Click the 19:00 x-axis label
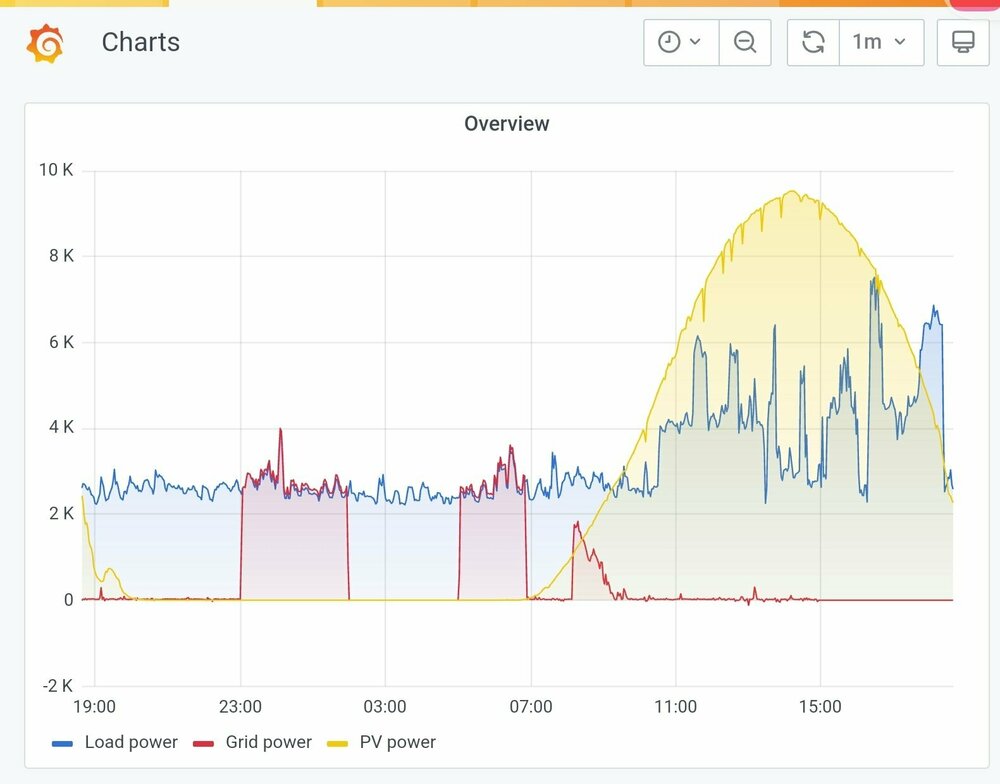 (x=94, y=706)
